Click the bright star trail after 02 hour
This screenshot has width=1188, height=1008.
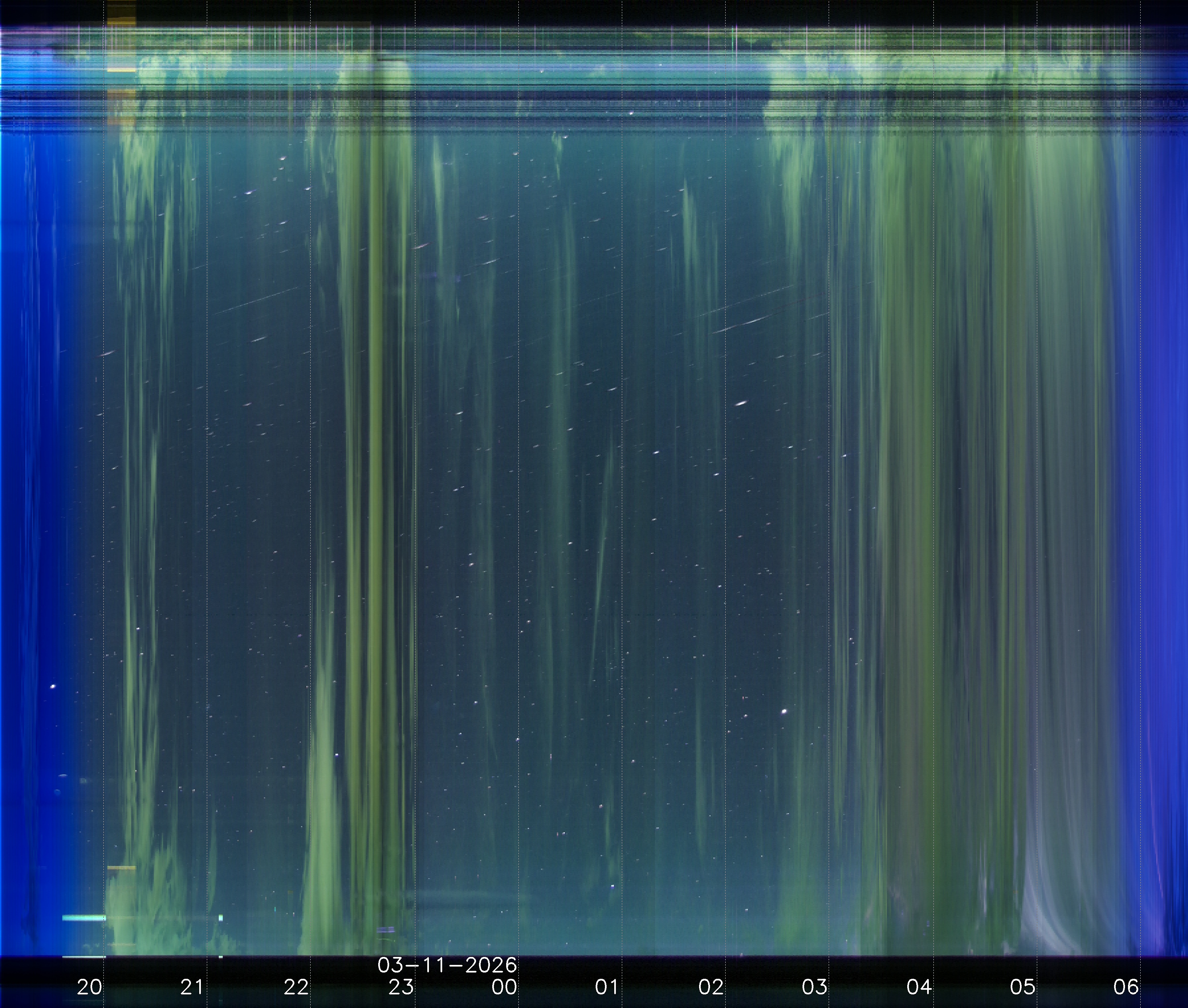741,404
